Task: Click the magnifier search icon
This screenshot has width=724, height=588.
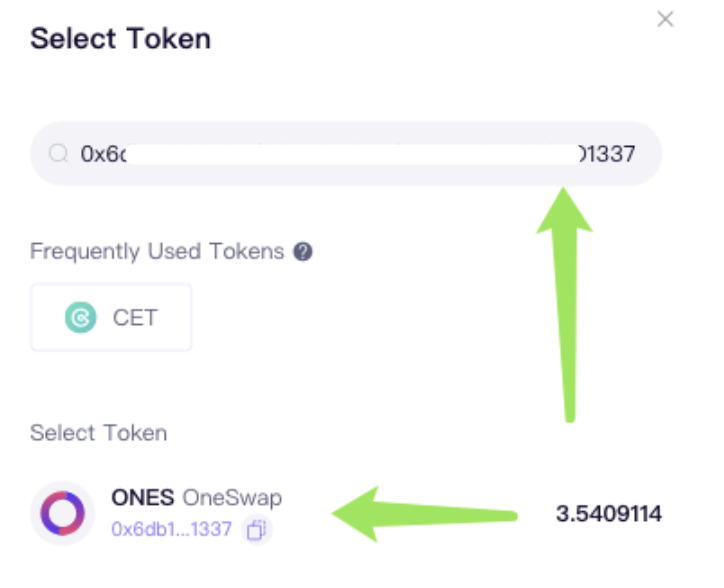Action: coord(59,153)
